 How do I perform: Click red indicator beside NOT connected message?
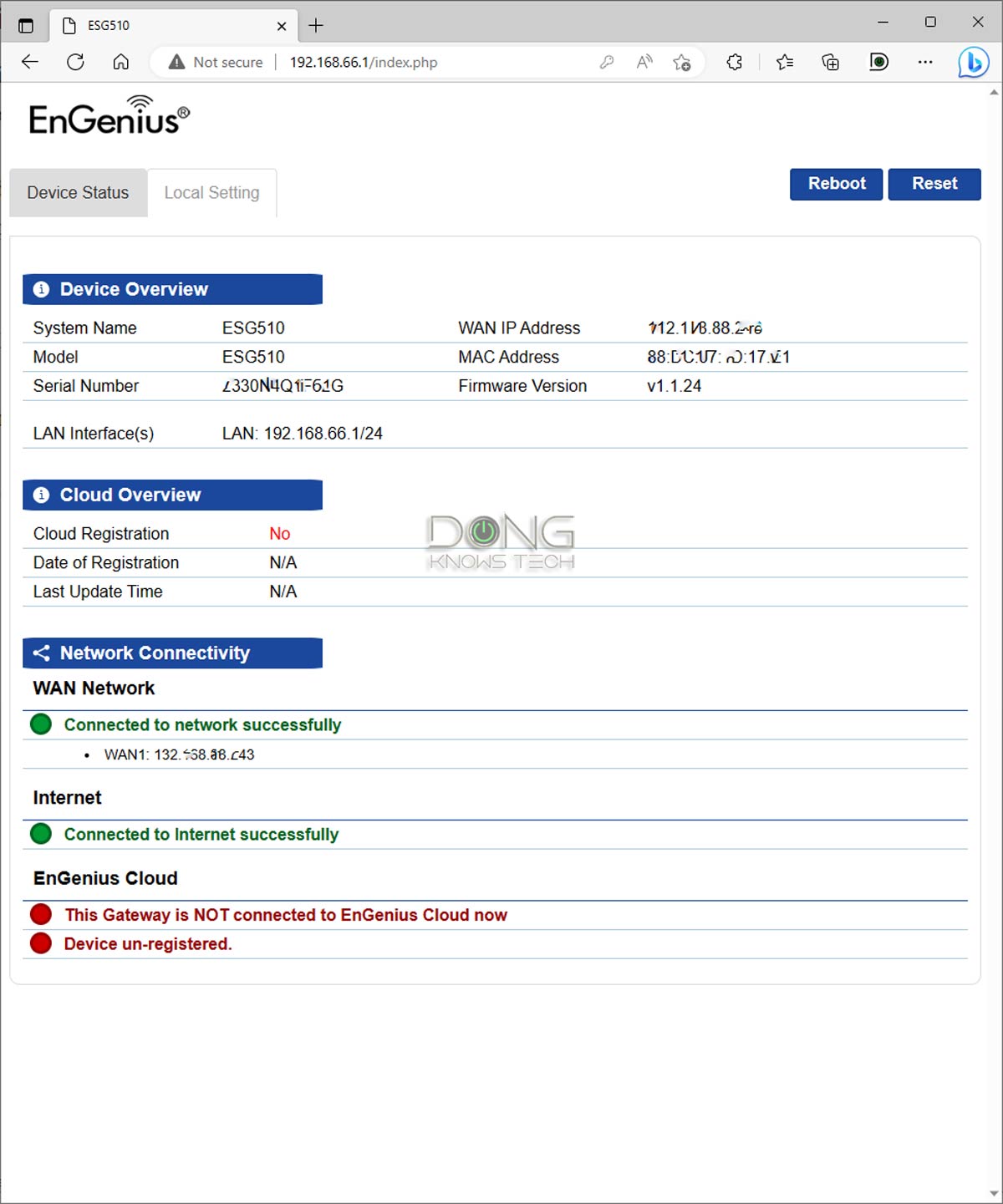(x=41, y=915)
